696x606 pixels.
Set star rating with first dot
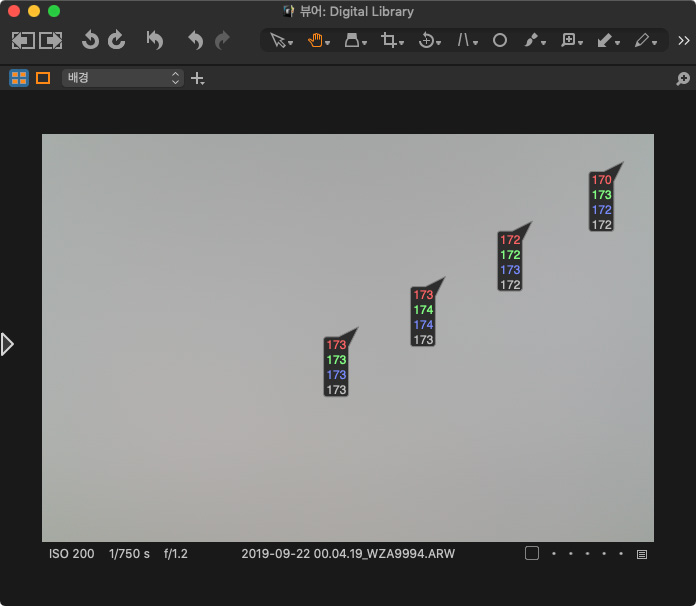(x=553, y=553)
